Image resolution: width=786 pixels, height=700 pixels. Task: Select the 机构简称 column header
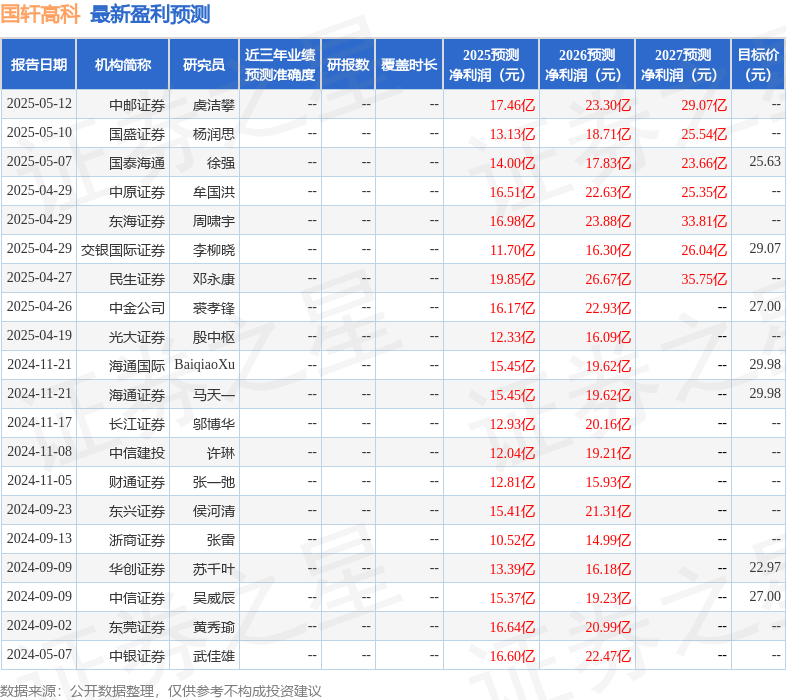coord(122,65)
